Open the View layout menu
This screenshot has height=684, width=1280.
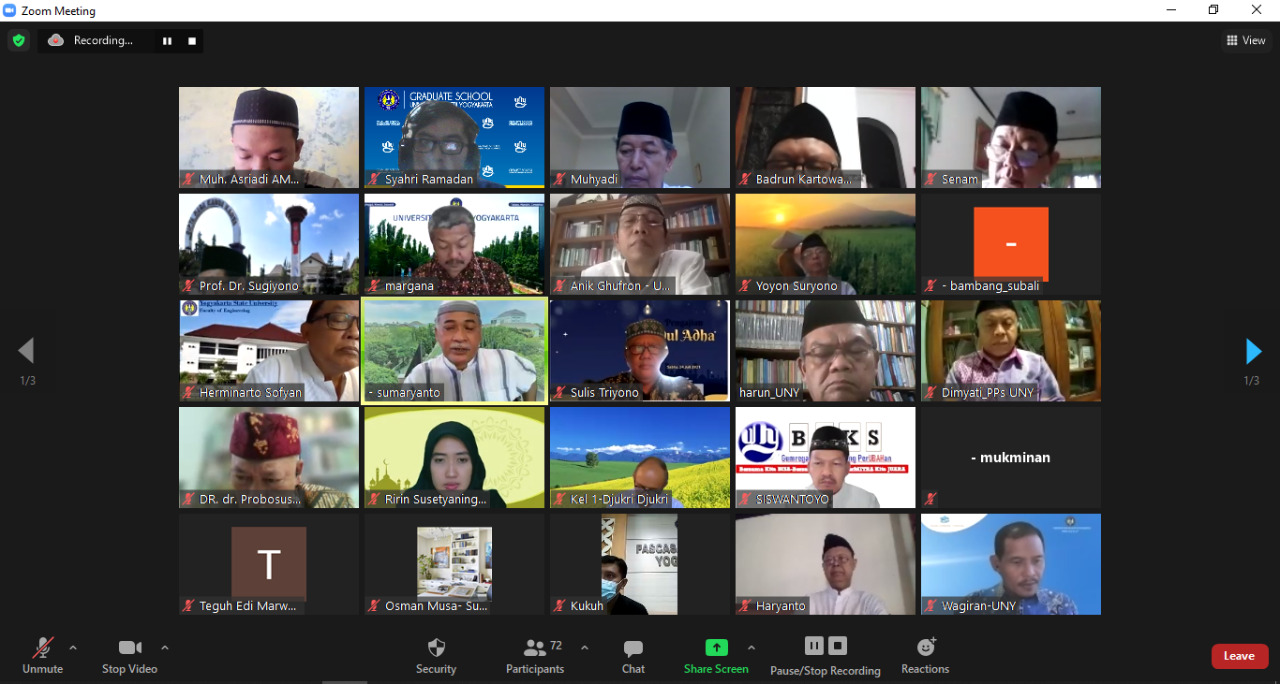1246,41
